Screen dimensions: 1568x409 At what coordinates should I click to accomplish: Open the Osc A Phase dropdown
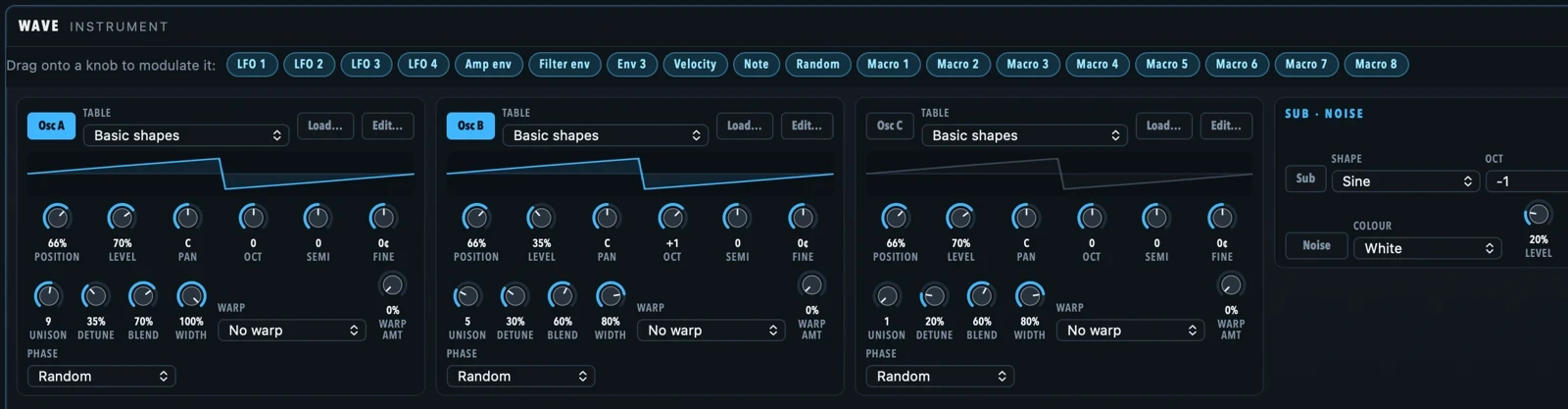[102, 377]
